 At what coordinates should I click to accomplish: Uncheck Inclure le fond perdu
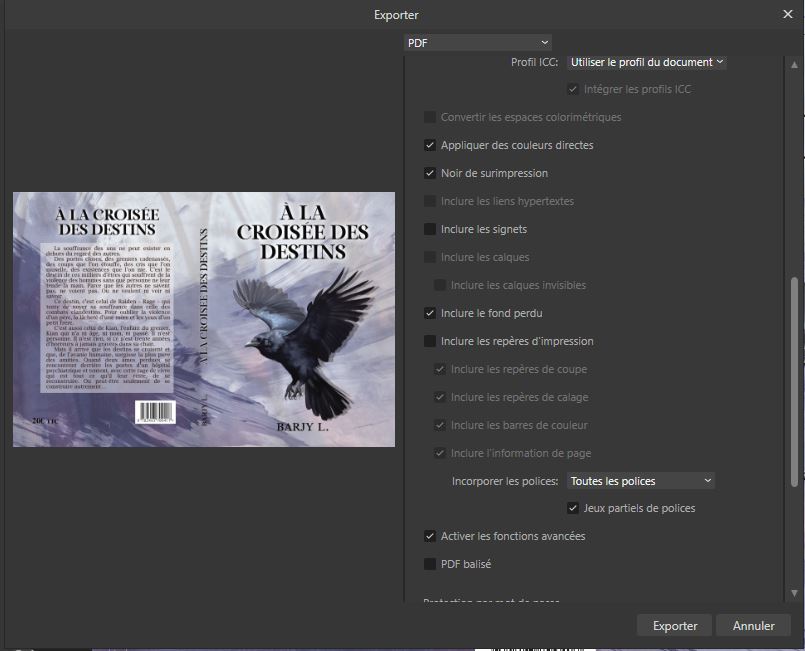coord(430,313)
